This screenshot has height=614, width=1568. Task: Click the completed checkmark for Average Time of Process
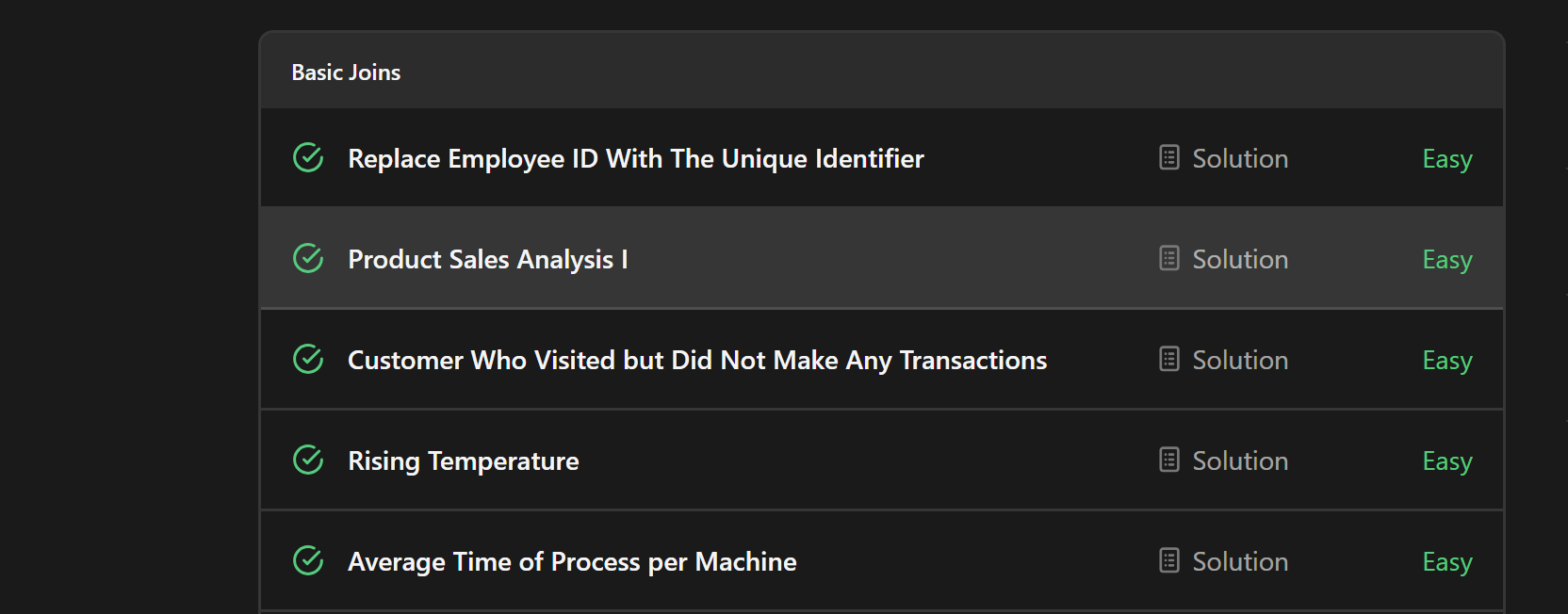coord(308,560)
